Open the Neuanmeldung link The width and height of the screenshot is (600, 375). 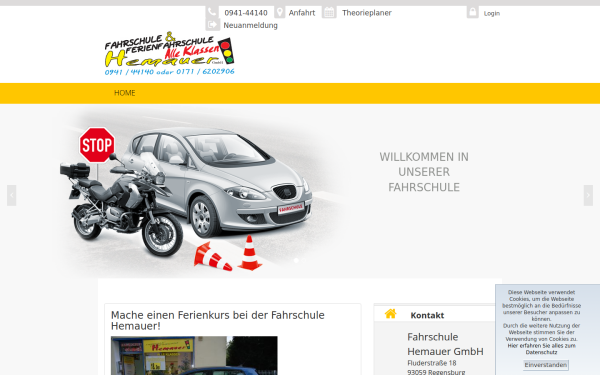(250, 25)
